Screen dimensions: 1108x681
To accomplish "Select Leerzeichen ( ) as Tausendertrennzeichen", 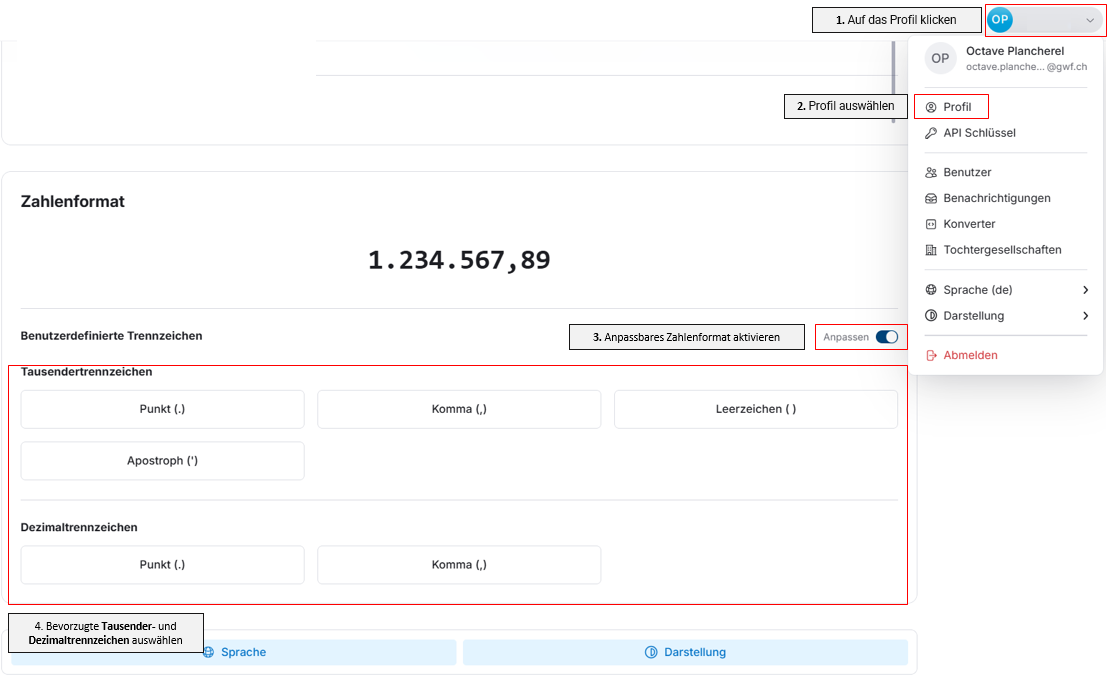I will tap(755, 409).
